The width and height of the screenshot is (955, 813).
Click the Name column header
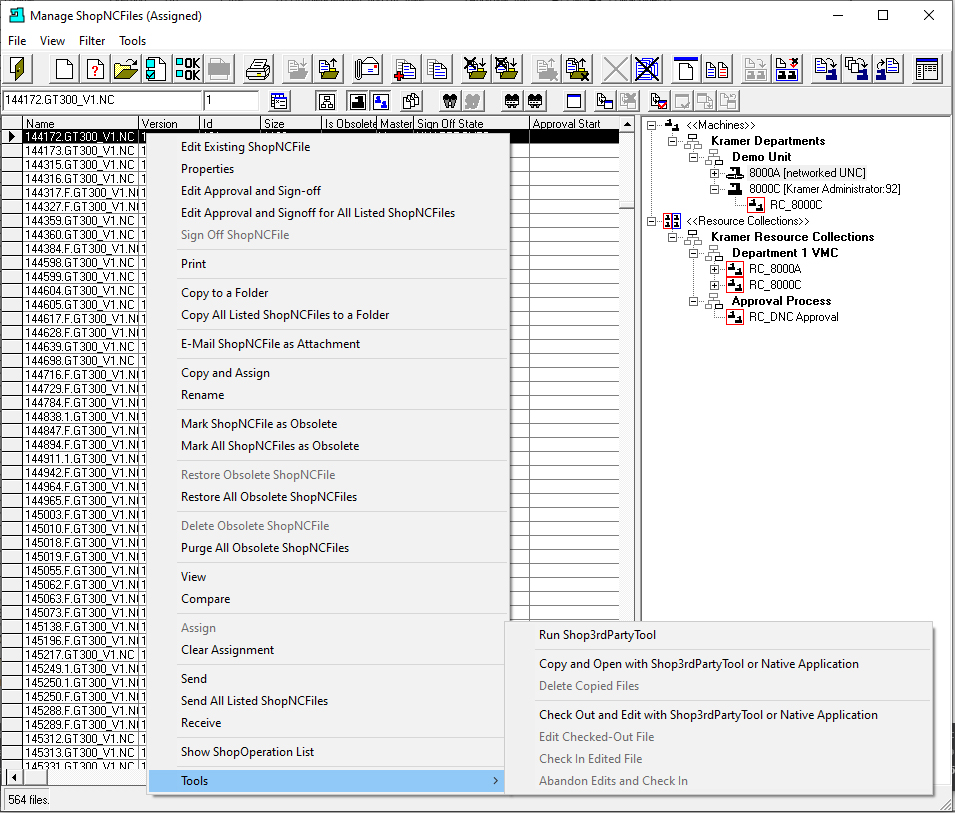(x=81, y=124)
